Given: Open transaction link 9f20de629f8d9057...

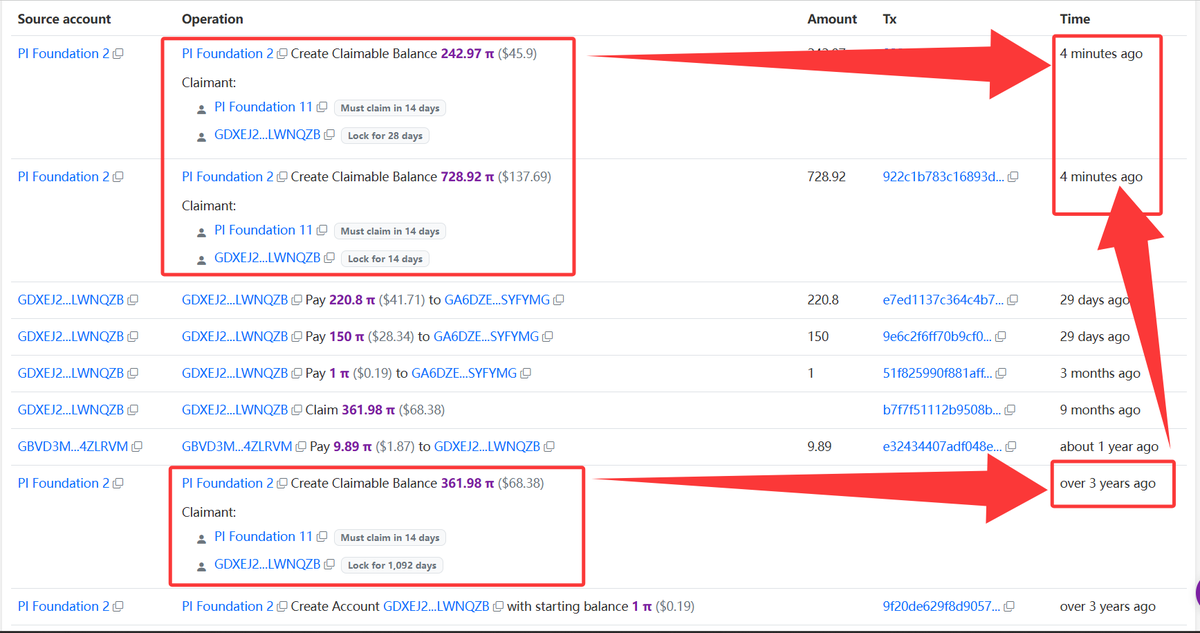Looking at the screenshot, I should point(943,607).
